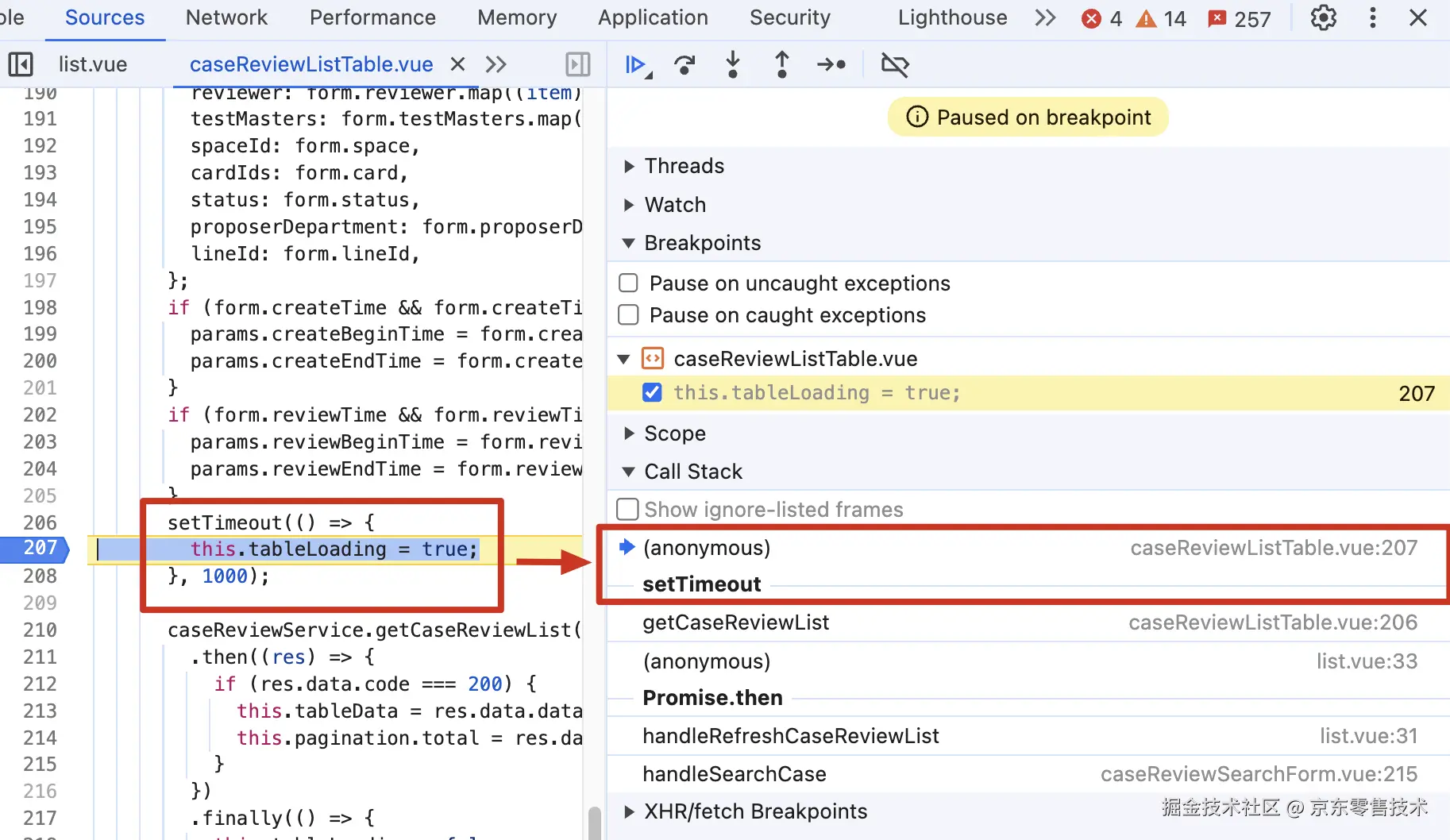Open DevTools settings gear
The height and width of the screenshot is (840, 1450).
pyautogui.click(x=1323, y=18)
